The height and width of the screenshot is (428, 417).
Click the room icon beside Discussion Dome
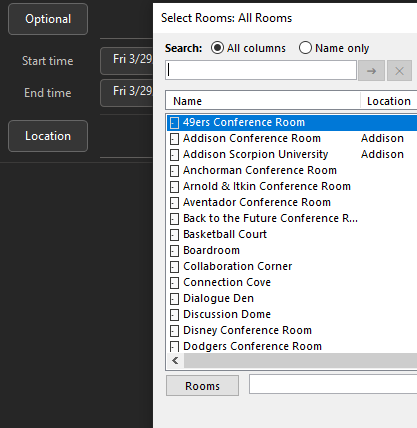pyautogui.click(x=174, y=315)
